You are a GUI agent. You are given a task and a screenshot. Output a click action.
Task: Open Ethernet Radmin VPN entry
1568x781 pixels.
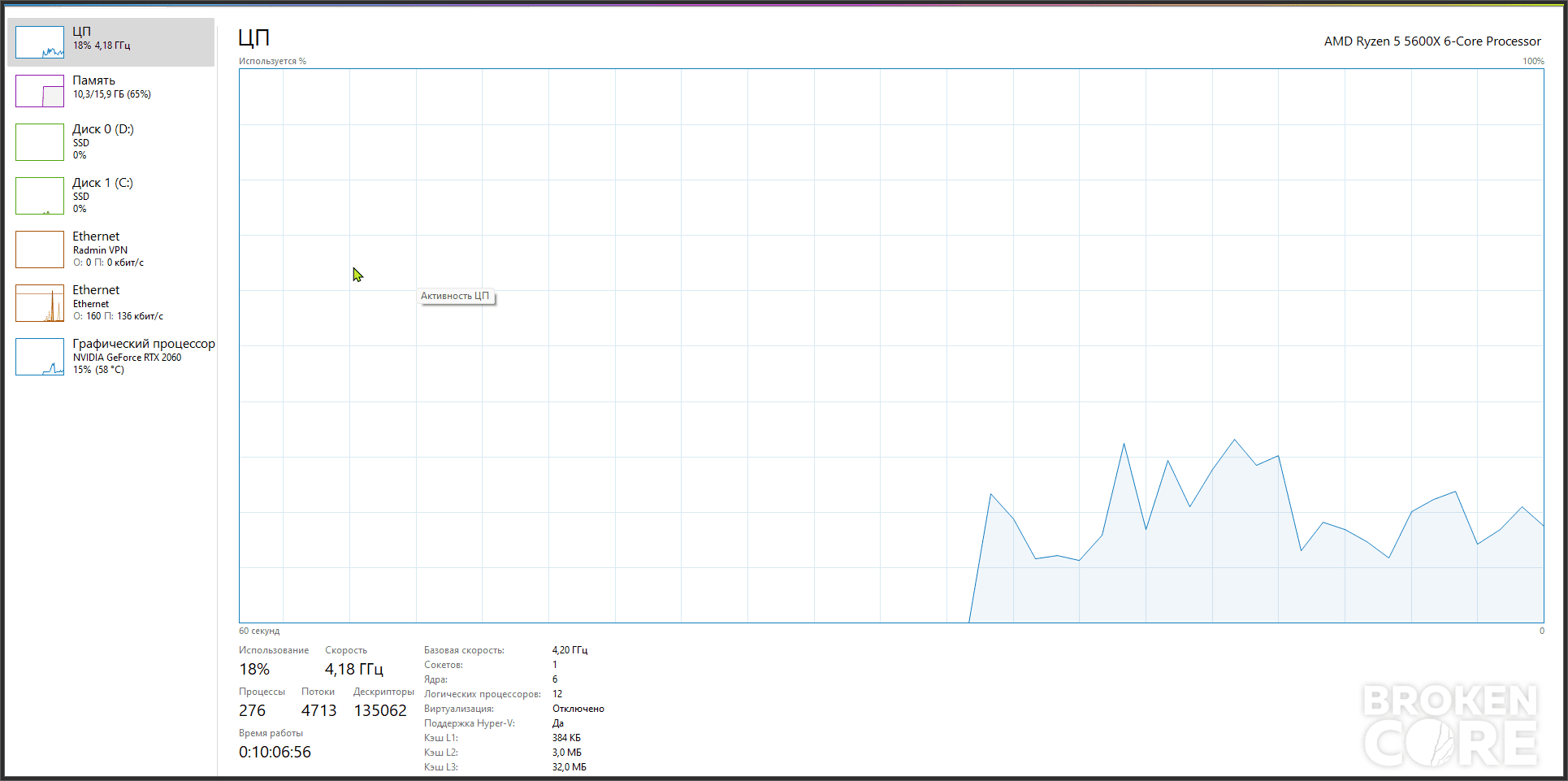[x=111, y=249]
